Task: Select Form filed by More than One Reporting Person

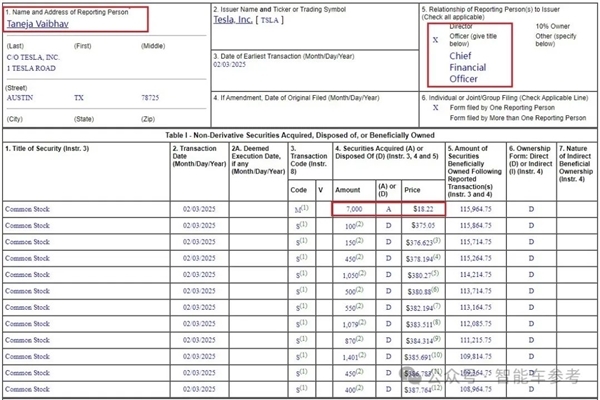Action: click(x=435, y=118)
